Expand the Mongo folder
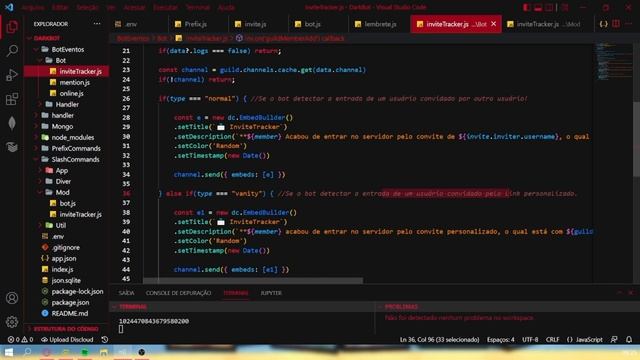The image size is (640, 360). pyautogui.click(x=67, y=127)
